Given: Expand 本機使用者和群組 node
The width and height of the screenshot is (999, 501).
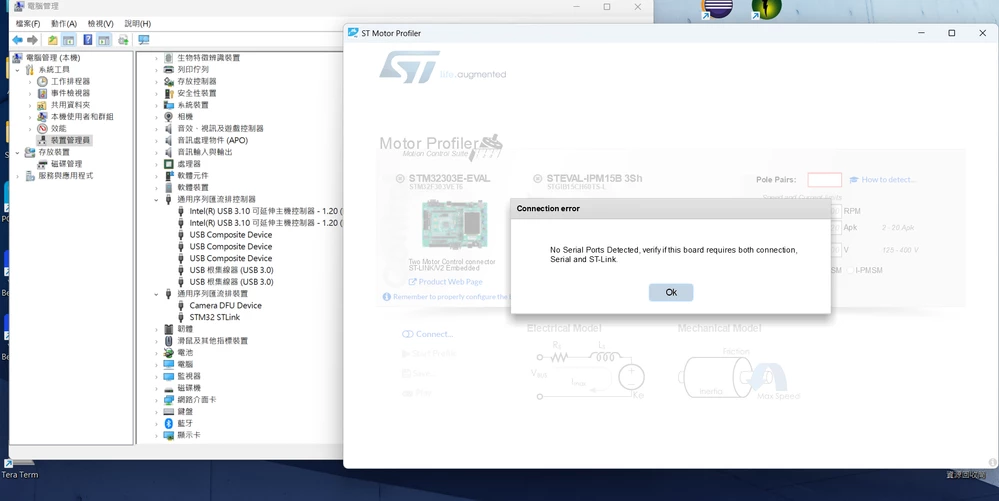Looking at the screenshot, I should (x=29, y=117).
